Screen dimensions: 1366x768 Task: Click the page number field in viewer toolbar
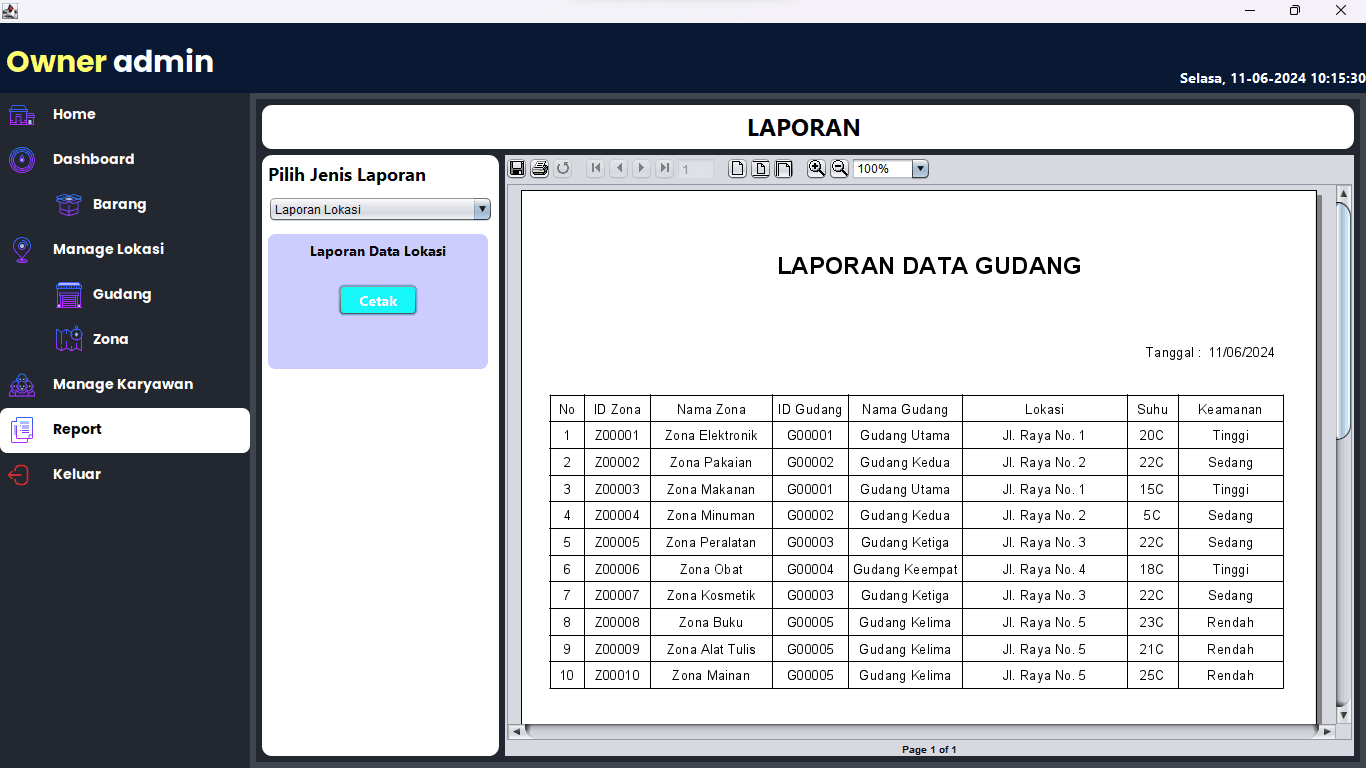tap(696, 169)
